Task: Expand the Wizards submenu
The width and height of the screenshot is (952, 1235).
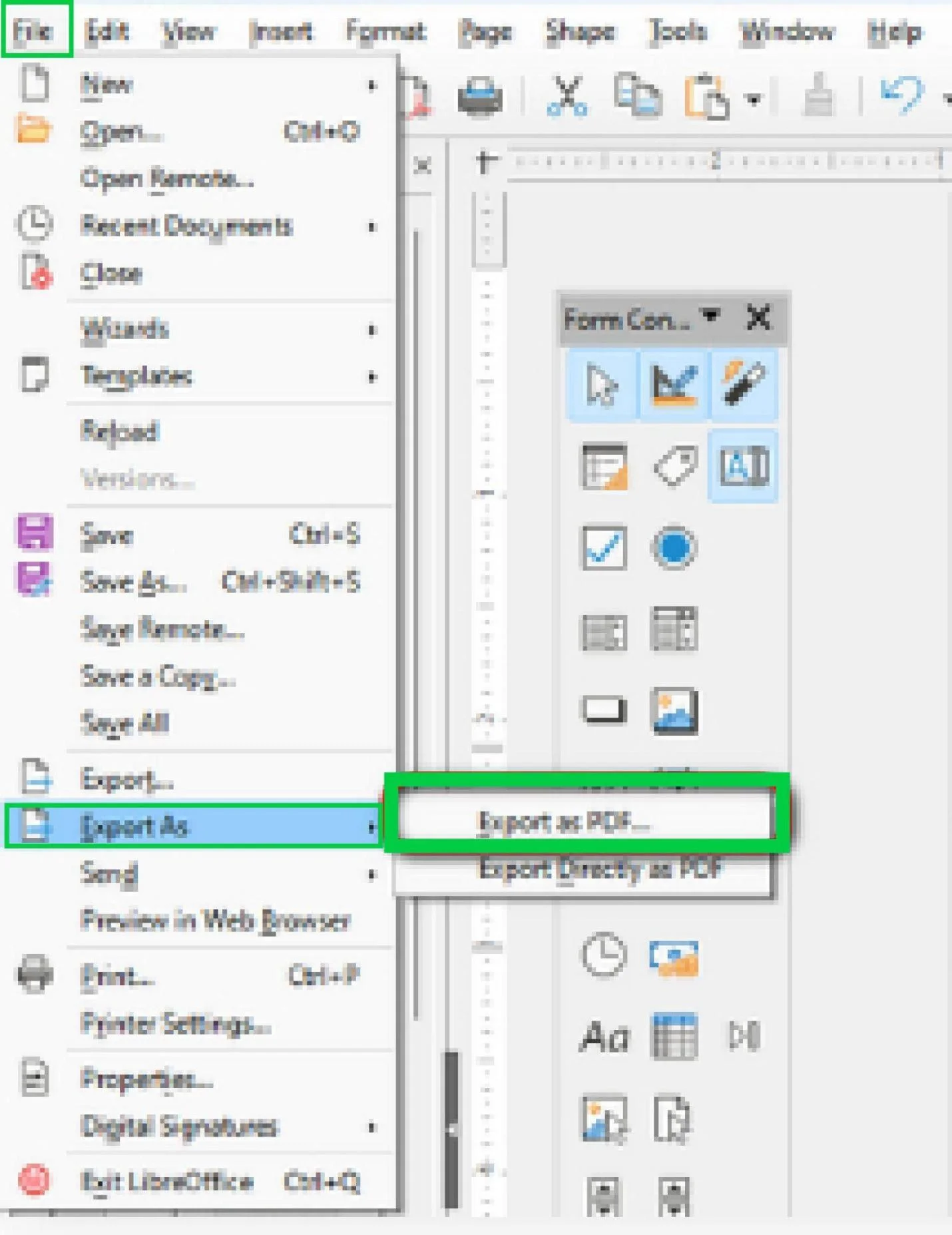Action: click(200, 329)
